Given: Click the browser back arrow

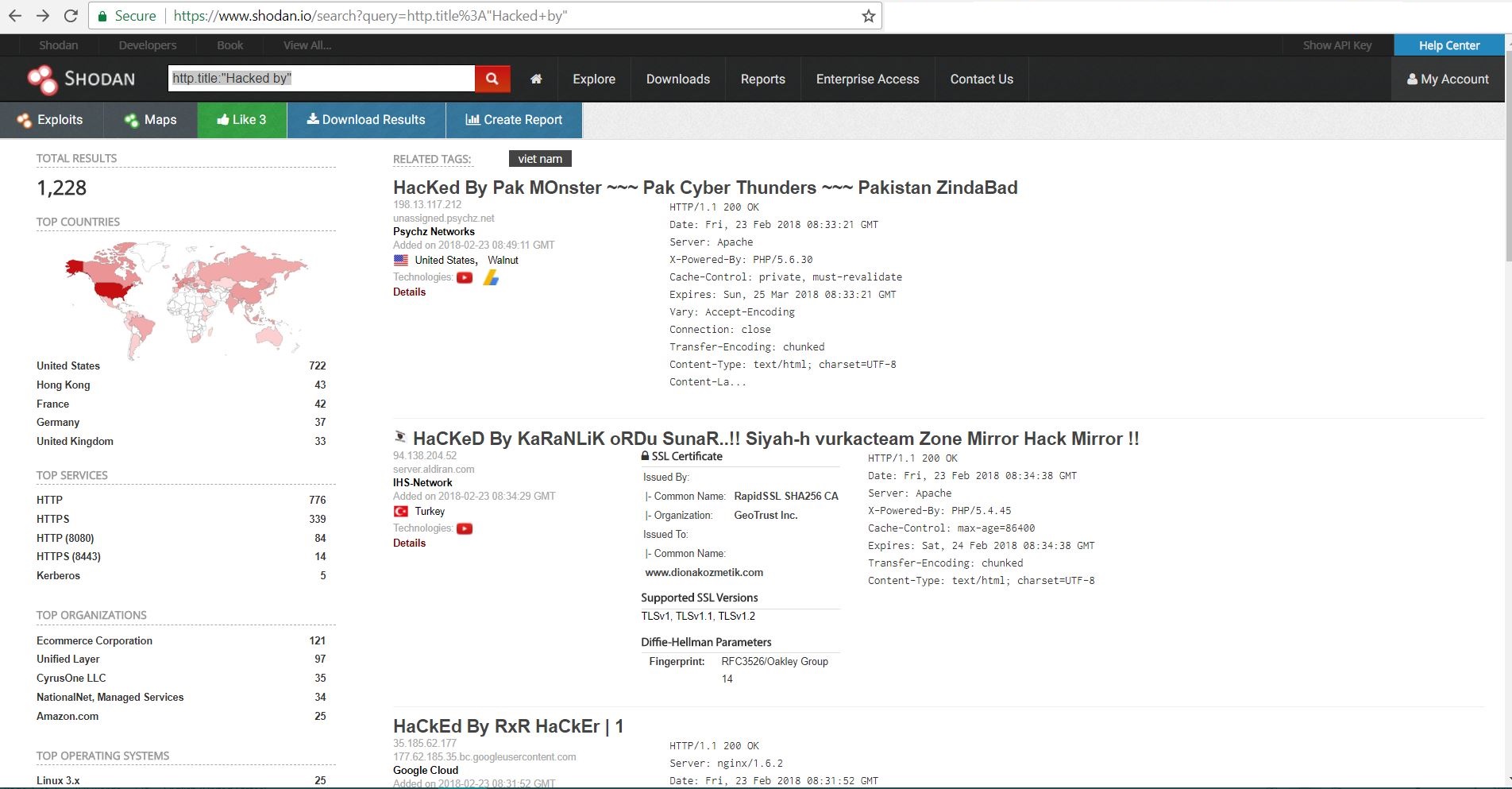Looking at the screenshot, I should (15, 15).
